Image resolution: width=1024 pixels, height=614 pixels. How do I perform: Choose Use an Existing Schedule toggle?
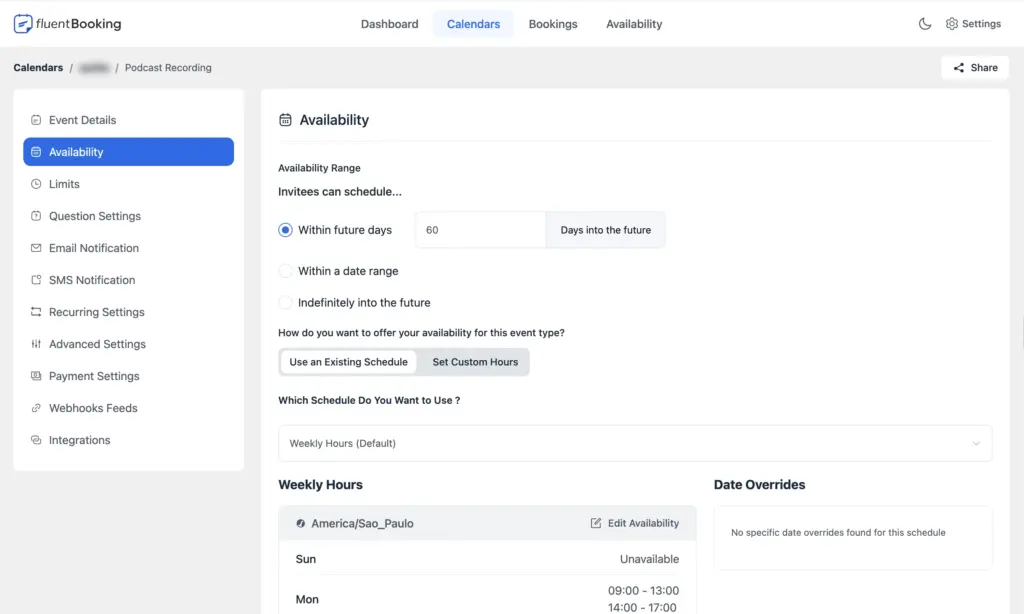[x=348, y=362]
